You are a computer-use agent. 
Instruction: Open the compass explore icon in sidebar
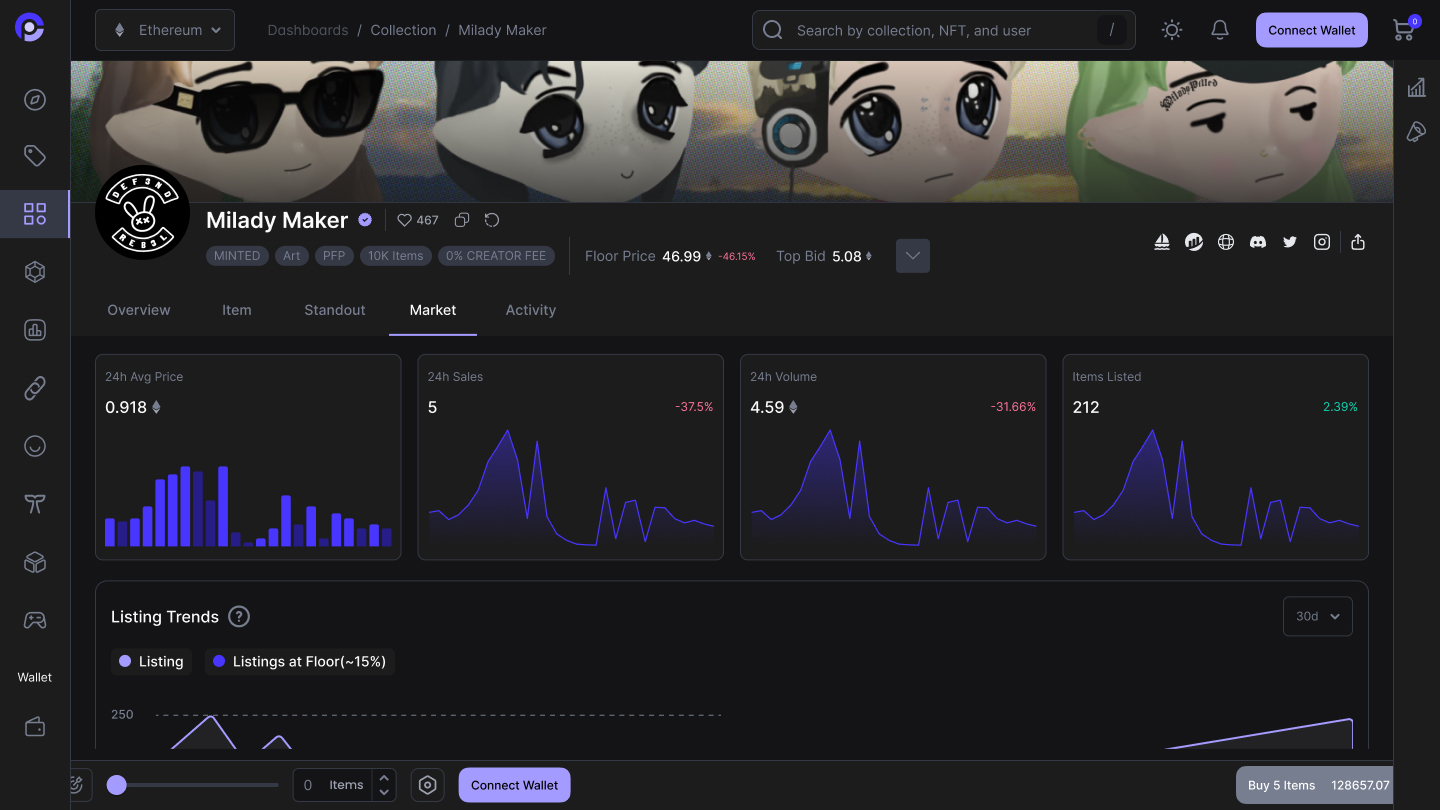[35, 100]
